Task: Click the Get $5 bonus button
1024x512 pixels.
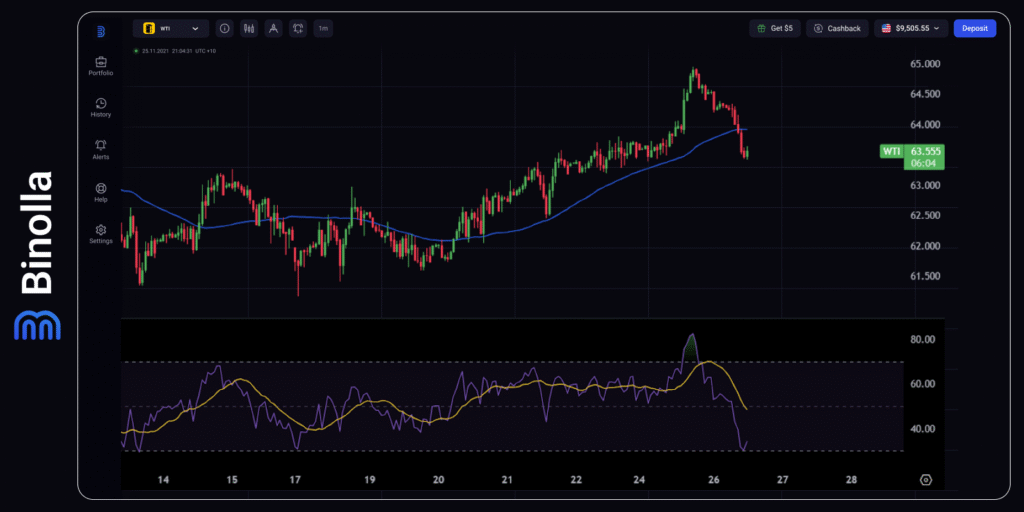Action: coord(775,29)
